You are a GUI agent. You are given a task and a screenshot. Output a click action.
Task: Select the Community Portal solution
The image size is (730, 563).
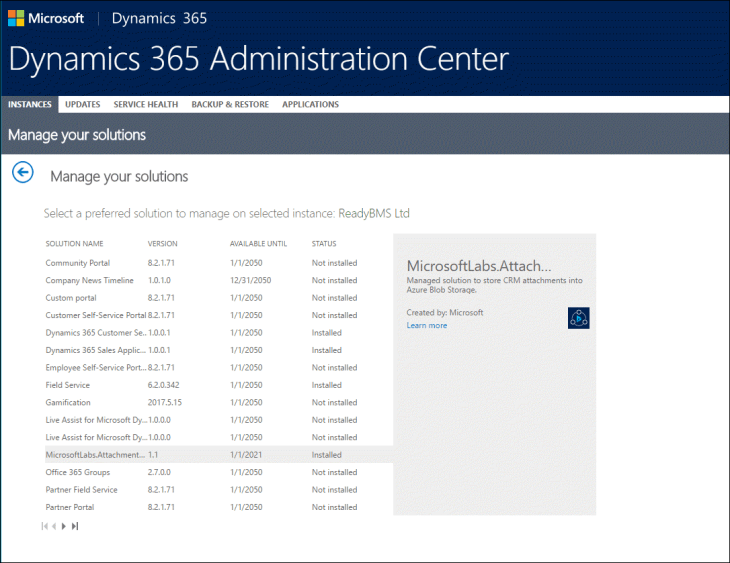(x=219, y=263)
